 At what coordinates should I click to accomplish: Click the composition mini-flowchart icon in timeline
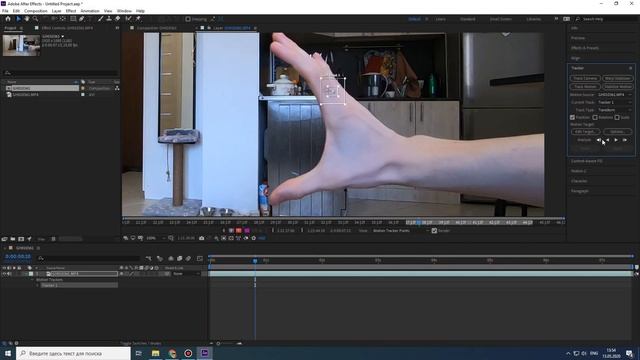pos(149,258)
